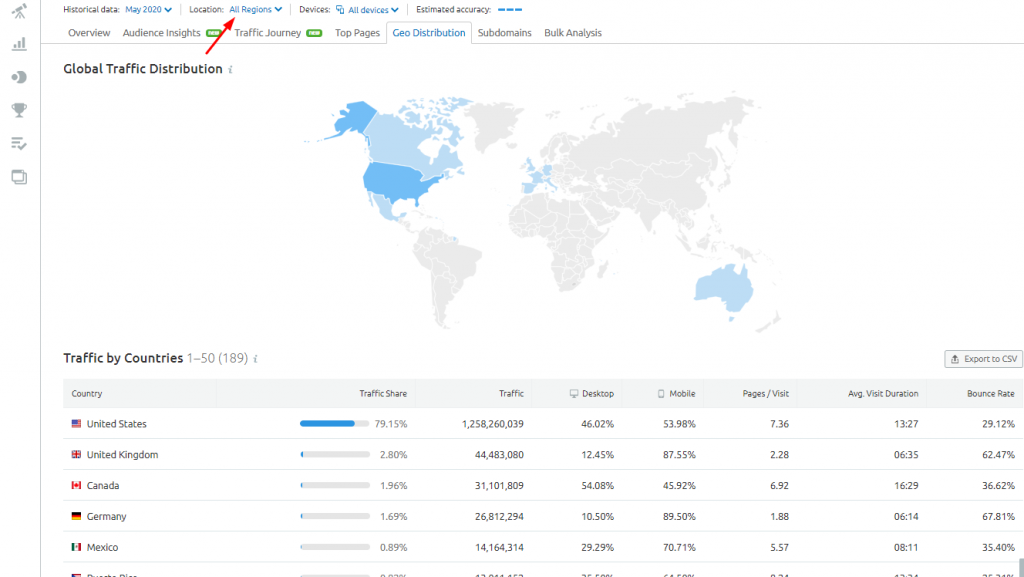Image resolution: width=1024 pixels, height=577 pixels.
Task: Click info icon beside Global Traffic Distribution
Action: pos(231,69)
